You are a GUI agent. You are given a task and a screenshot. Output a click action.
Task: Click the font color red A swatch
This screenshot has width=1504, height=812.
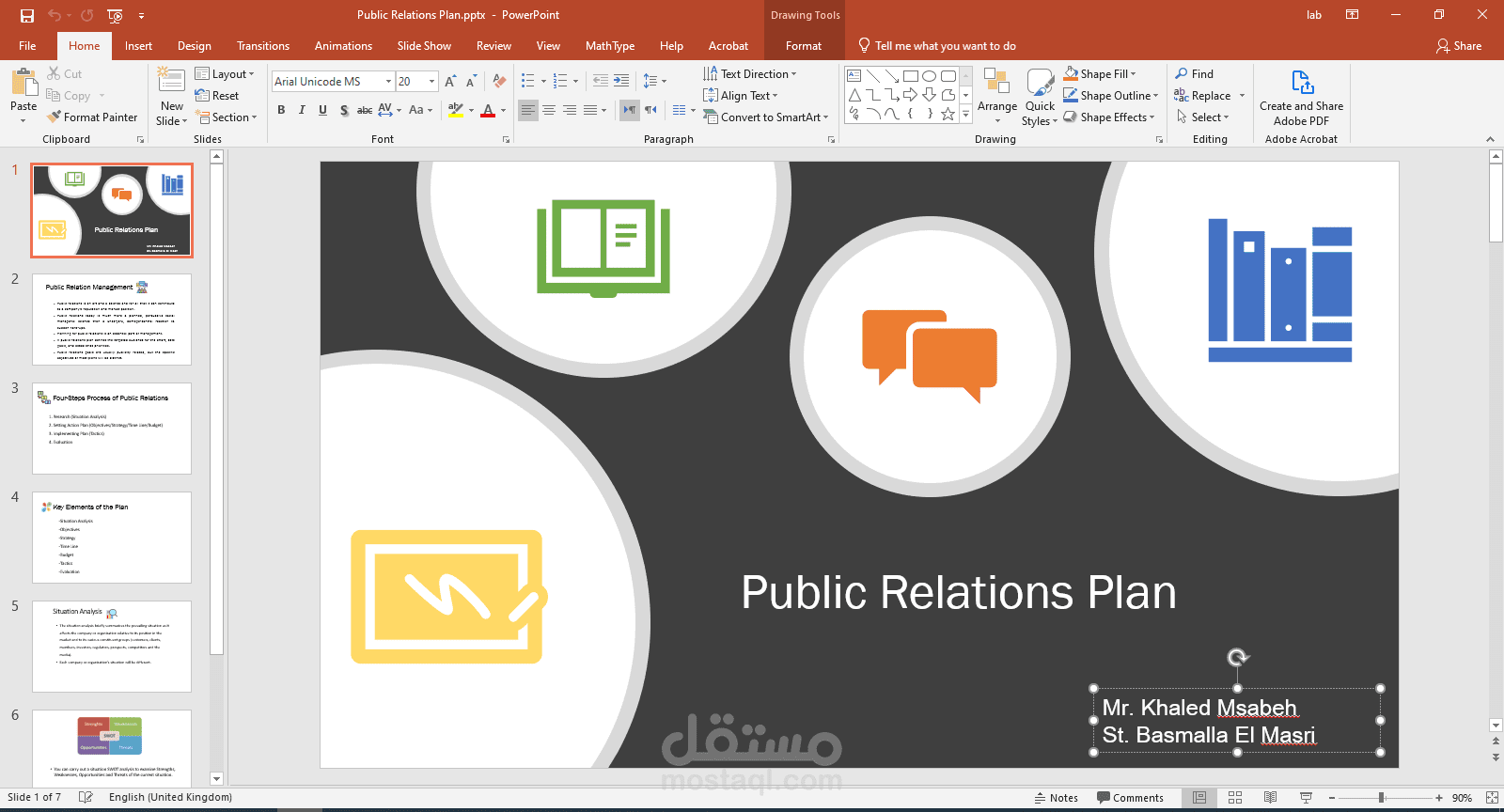488,110
